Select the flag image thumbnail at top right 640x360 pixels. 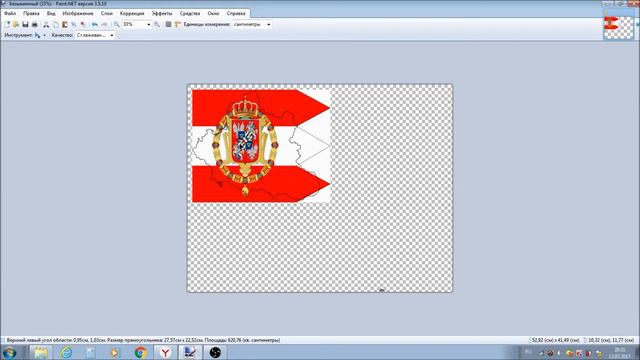618,27
